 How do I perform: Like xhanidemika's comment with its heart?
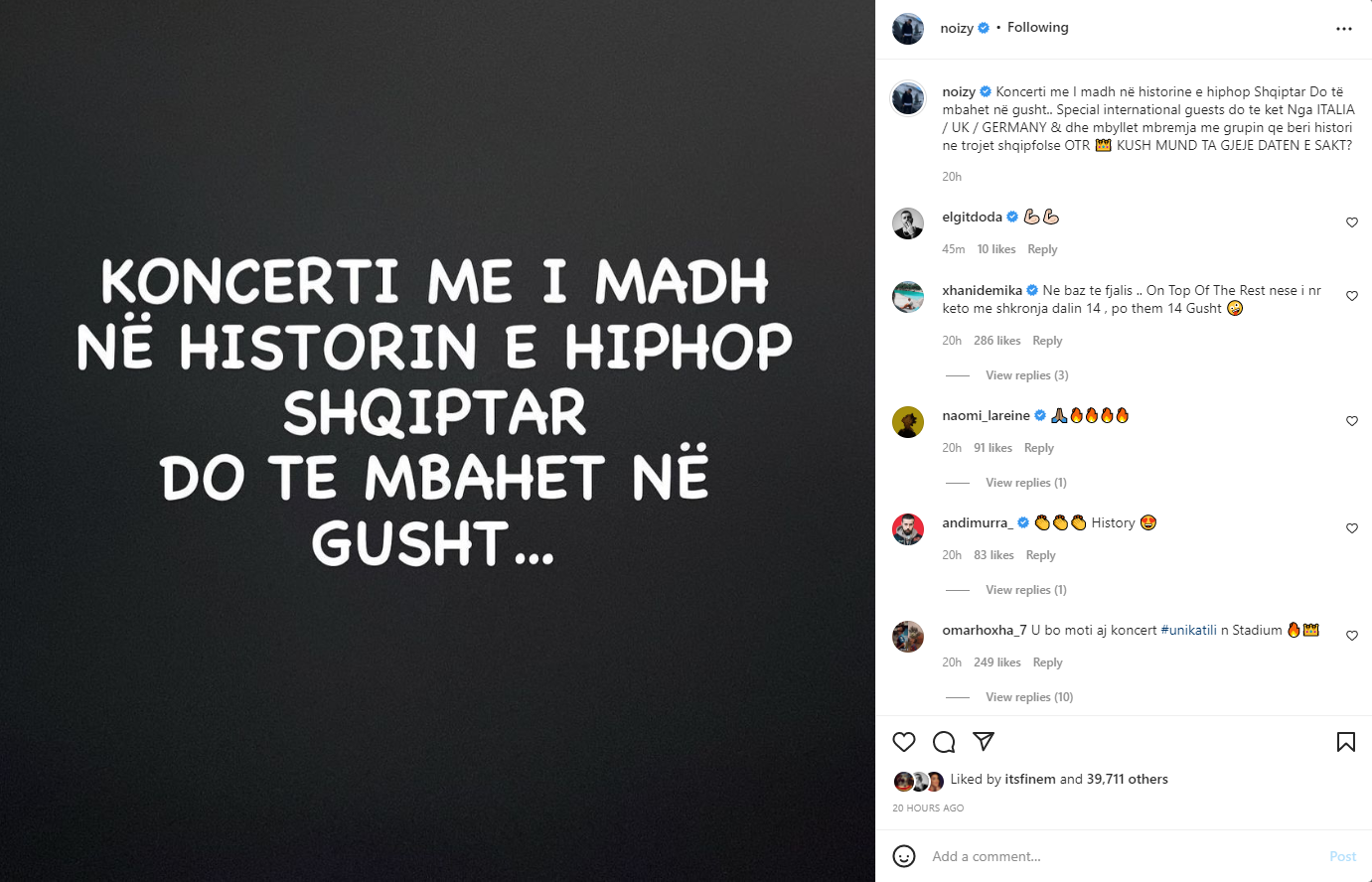click(1352, 296)
